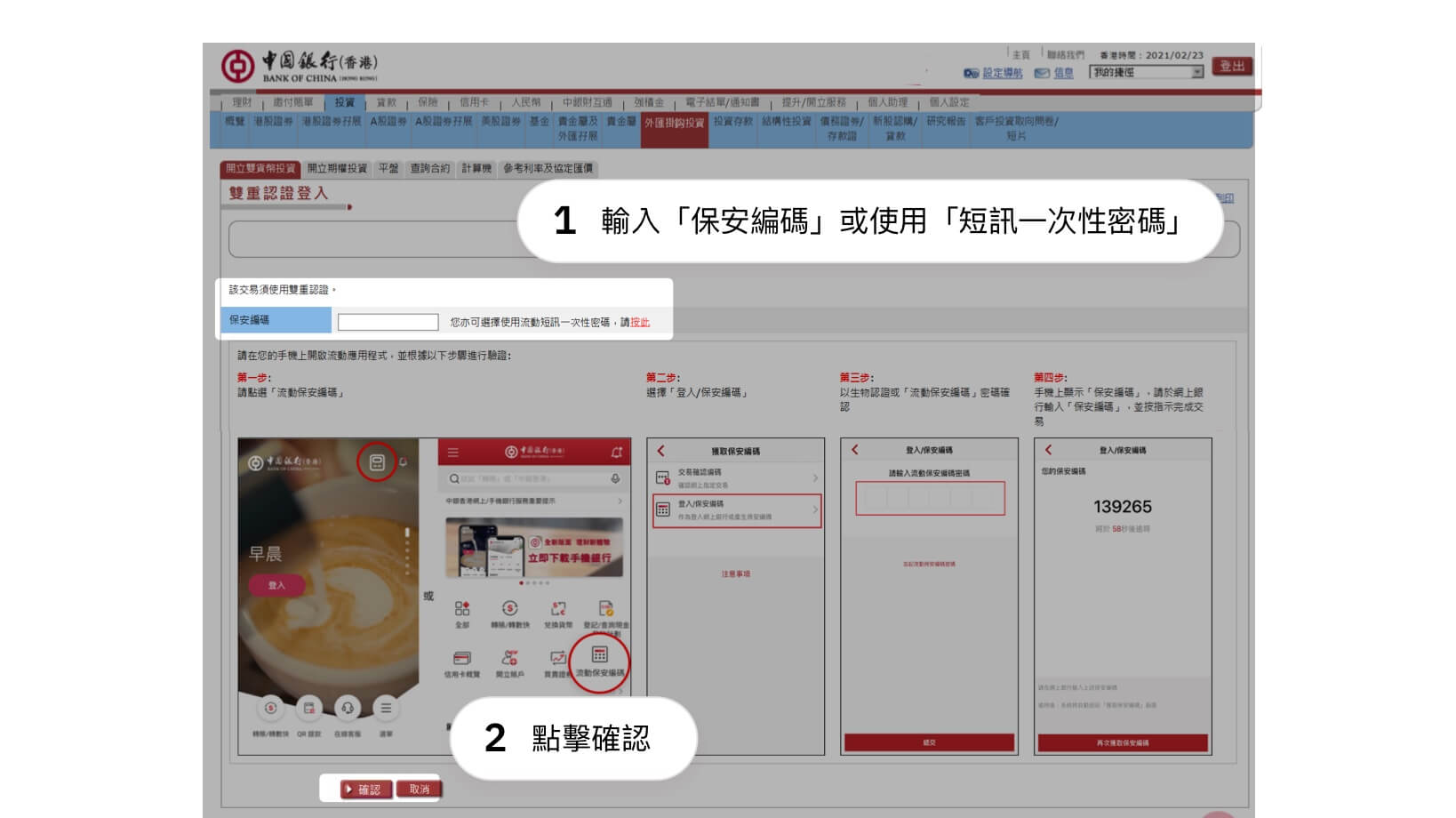This screenshot has width=1456, height=818.
Task: Click the 信用卡概覽 credit card icon
Action: click(462, 659)
